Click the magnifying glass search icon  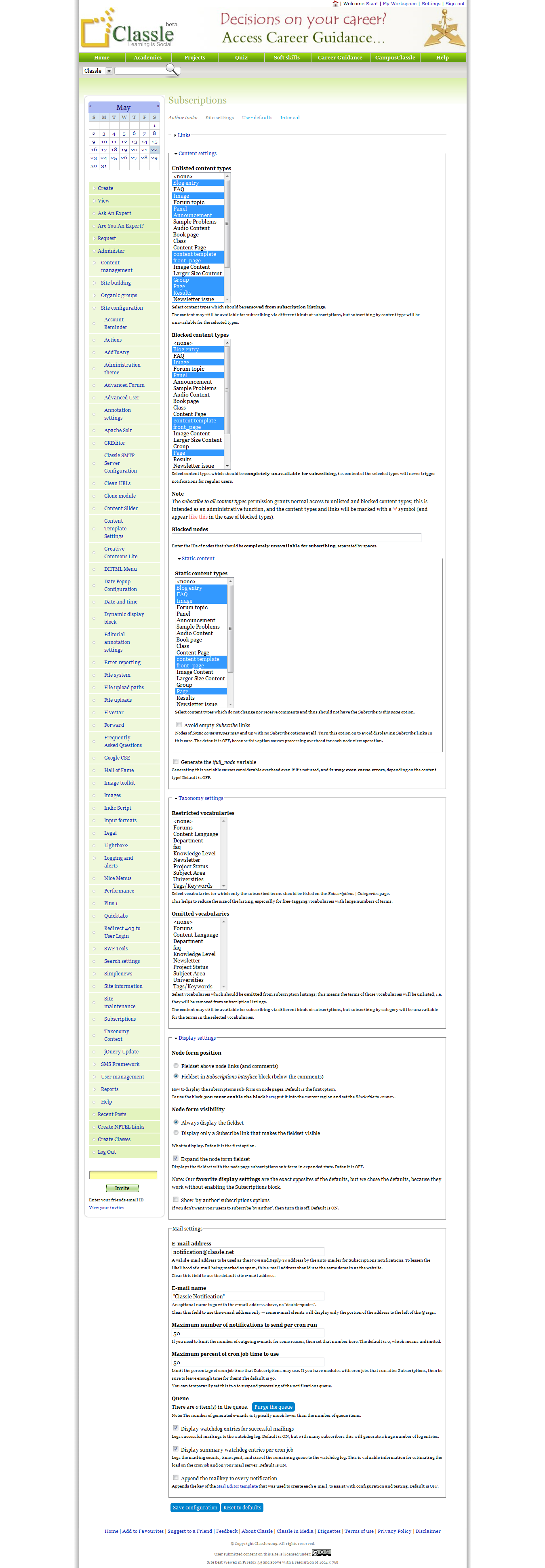click(x=173, y=70)
